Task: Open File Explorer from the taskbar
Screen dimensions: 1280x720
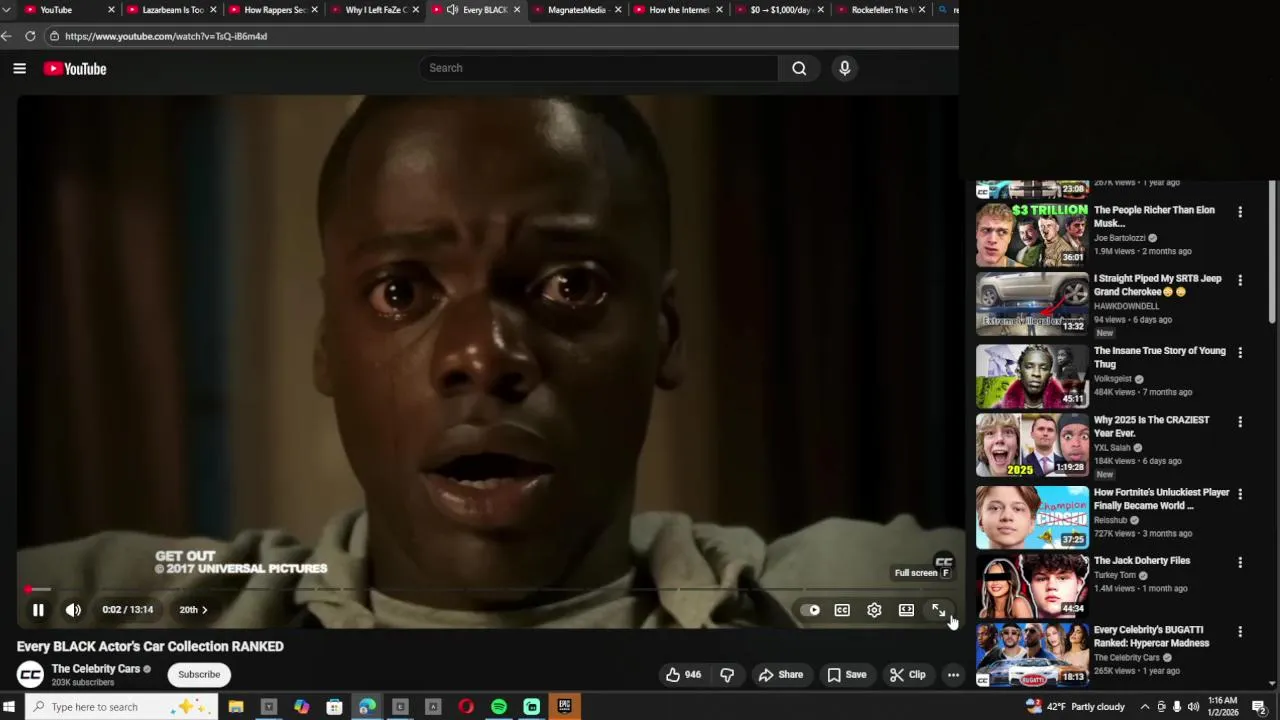Action: (236, 707)
